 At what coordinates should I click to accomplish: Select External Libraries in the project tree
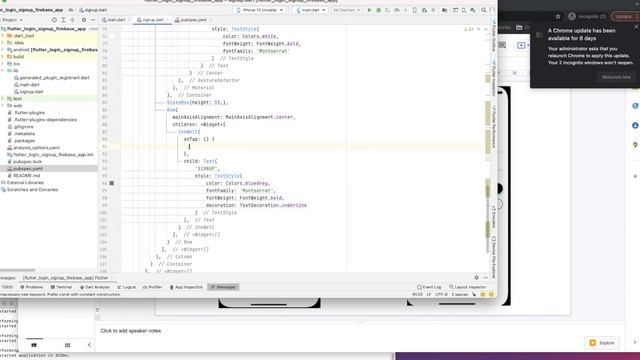coord(25,182)
